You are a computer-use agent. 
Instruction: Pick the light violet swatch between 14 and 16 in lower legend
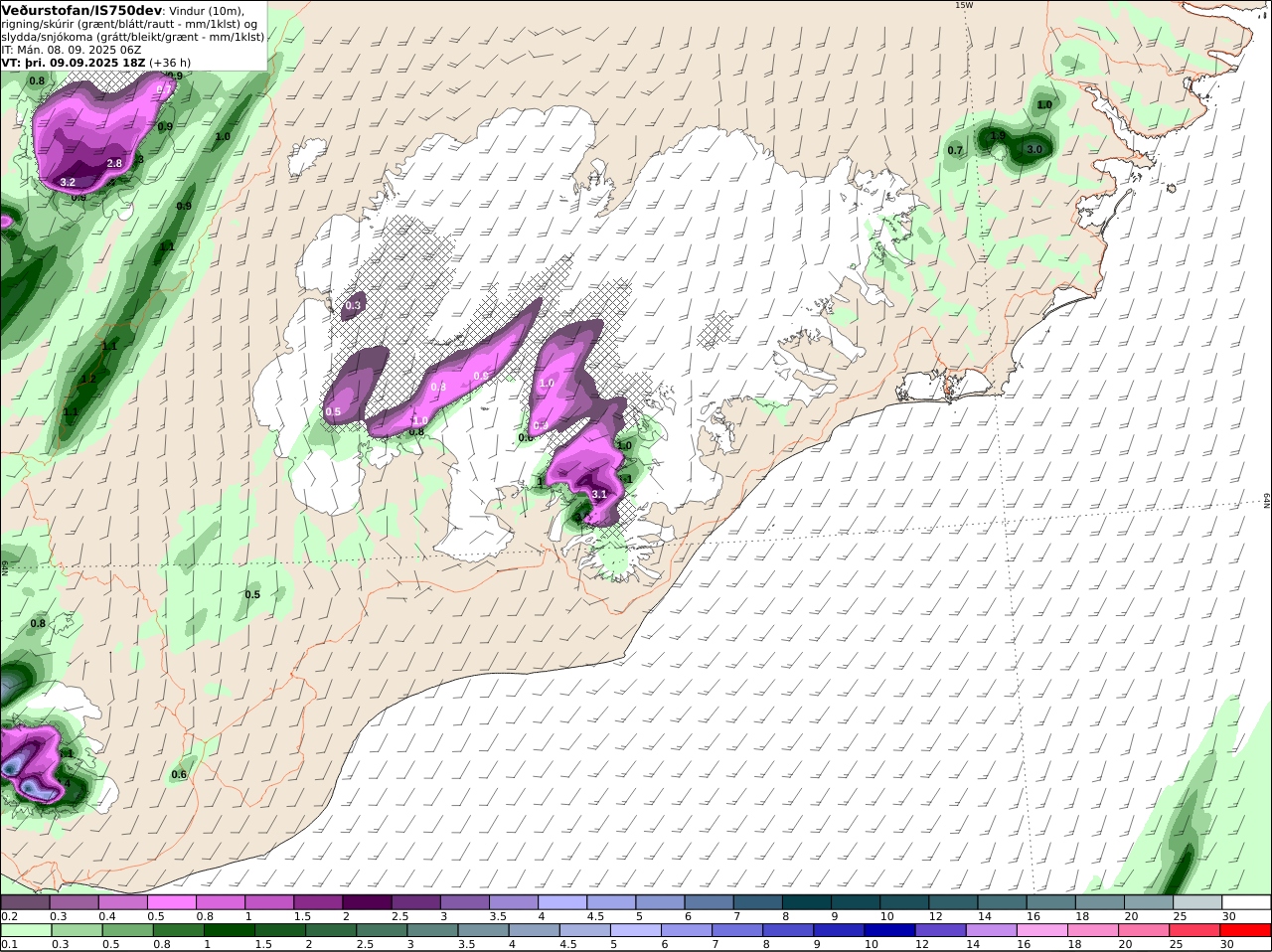(992, 931)
